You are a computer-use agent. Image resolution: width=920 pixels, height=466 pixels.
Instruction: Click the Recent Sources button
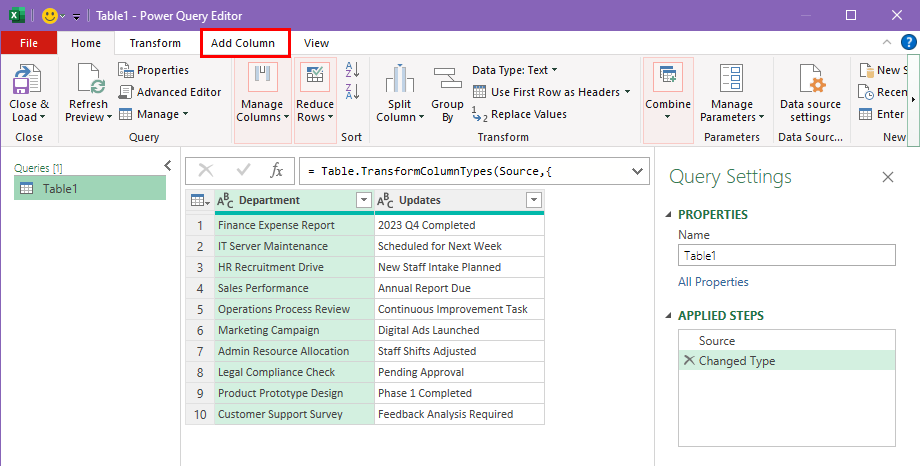881,92
